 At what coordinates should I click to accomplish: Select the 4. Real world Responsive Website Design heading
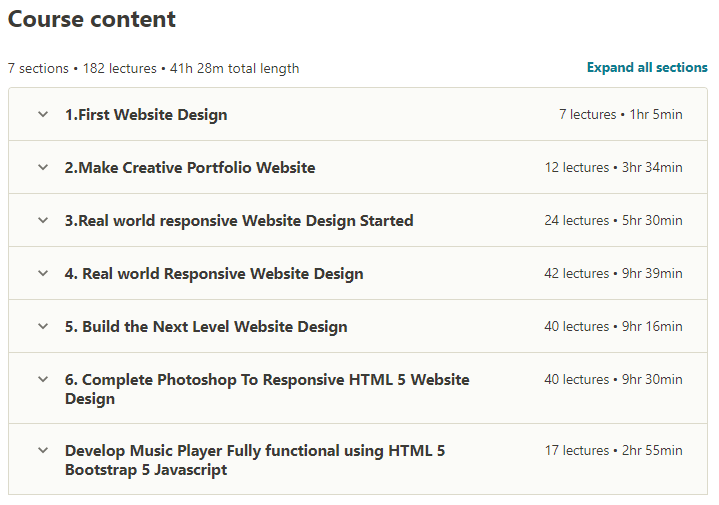point(214,274)
